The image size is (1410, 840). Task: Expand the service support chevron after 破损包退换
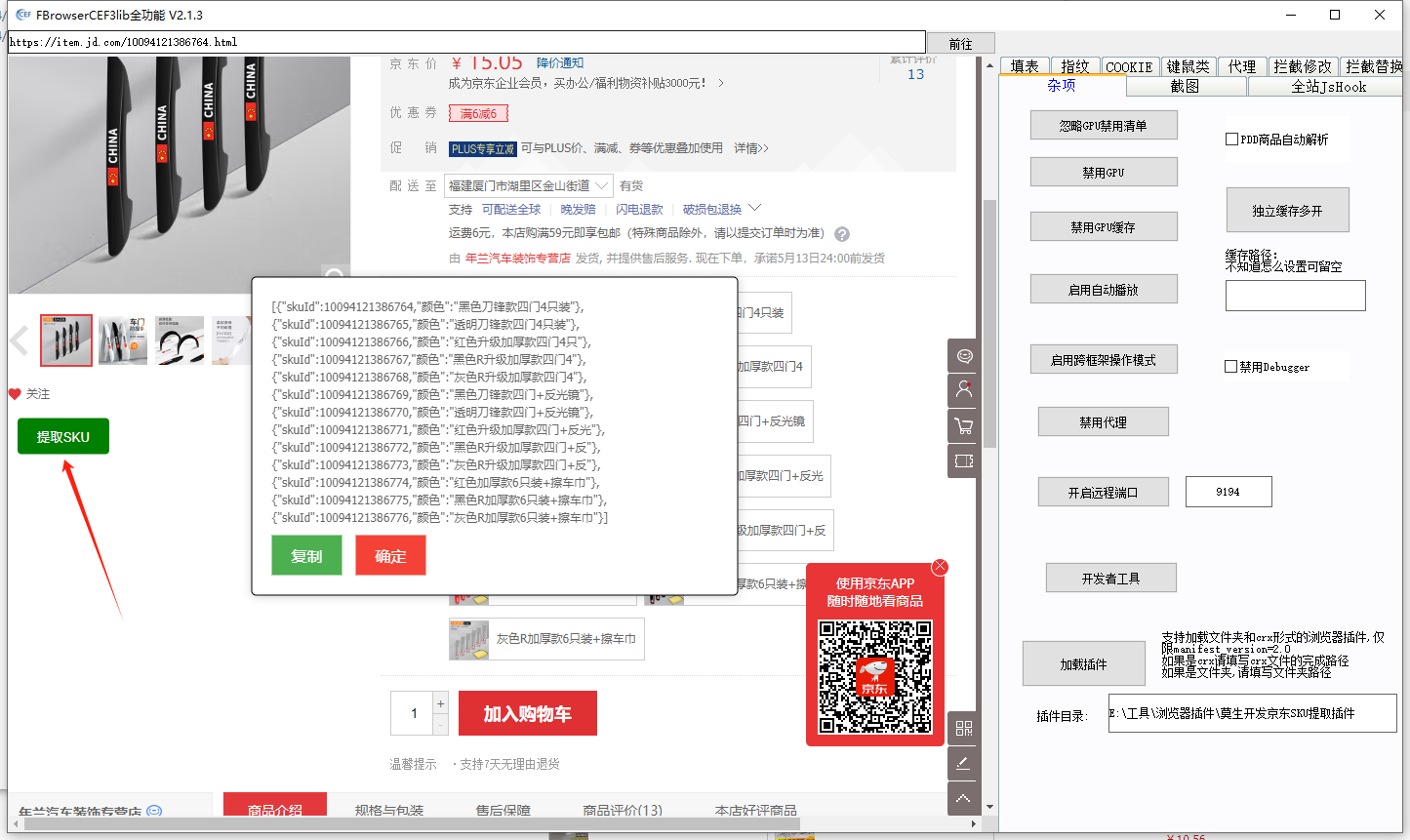tap(755, 209)
